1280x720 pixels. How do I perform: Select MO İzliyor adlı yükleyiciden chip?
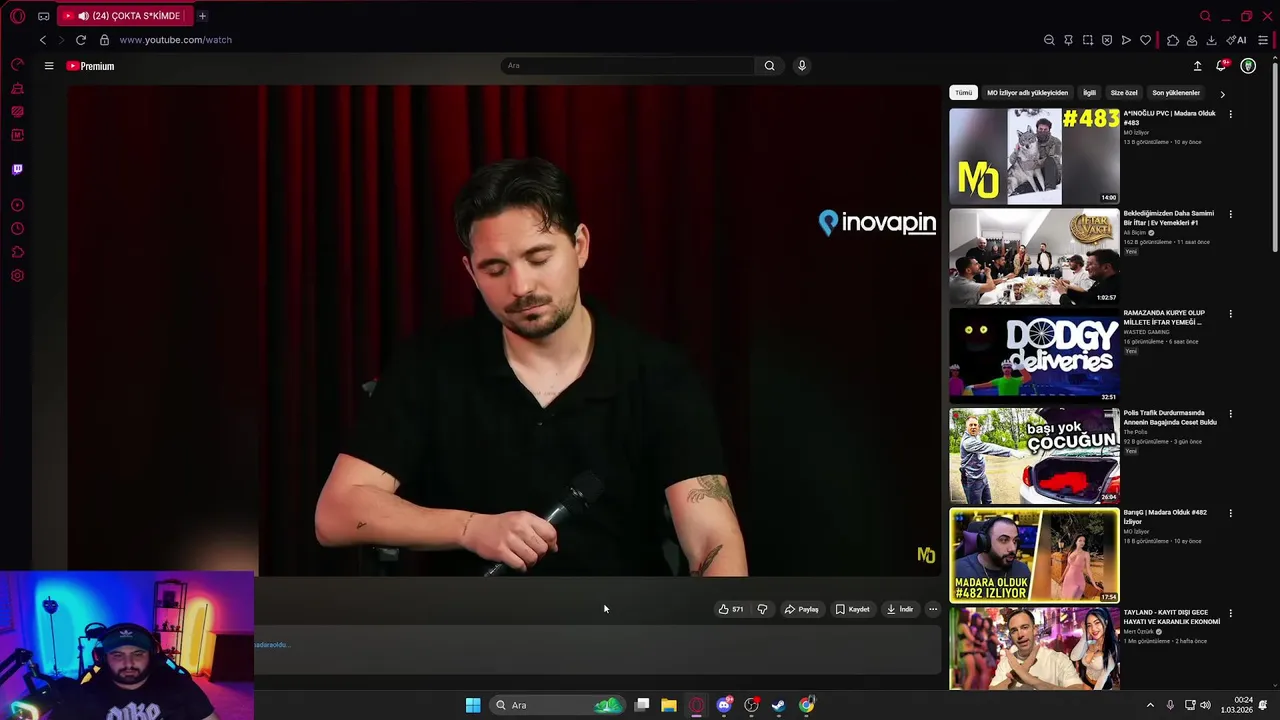[1027, 93]
